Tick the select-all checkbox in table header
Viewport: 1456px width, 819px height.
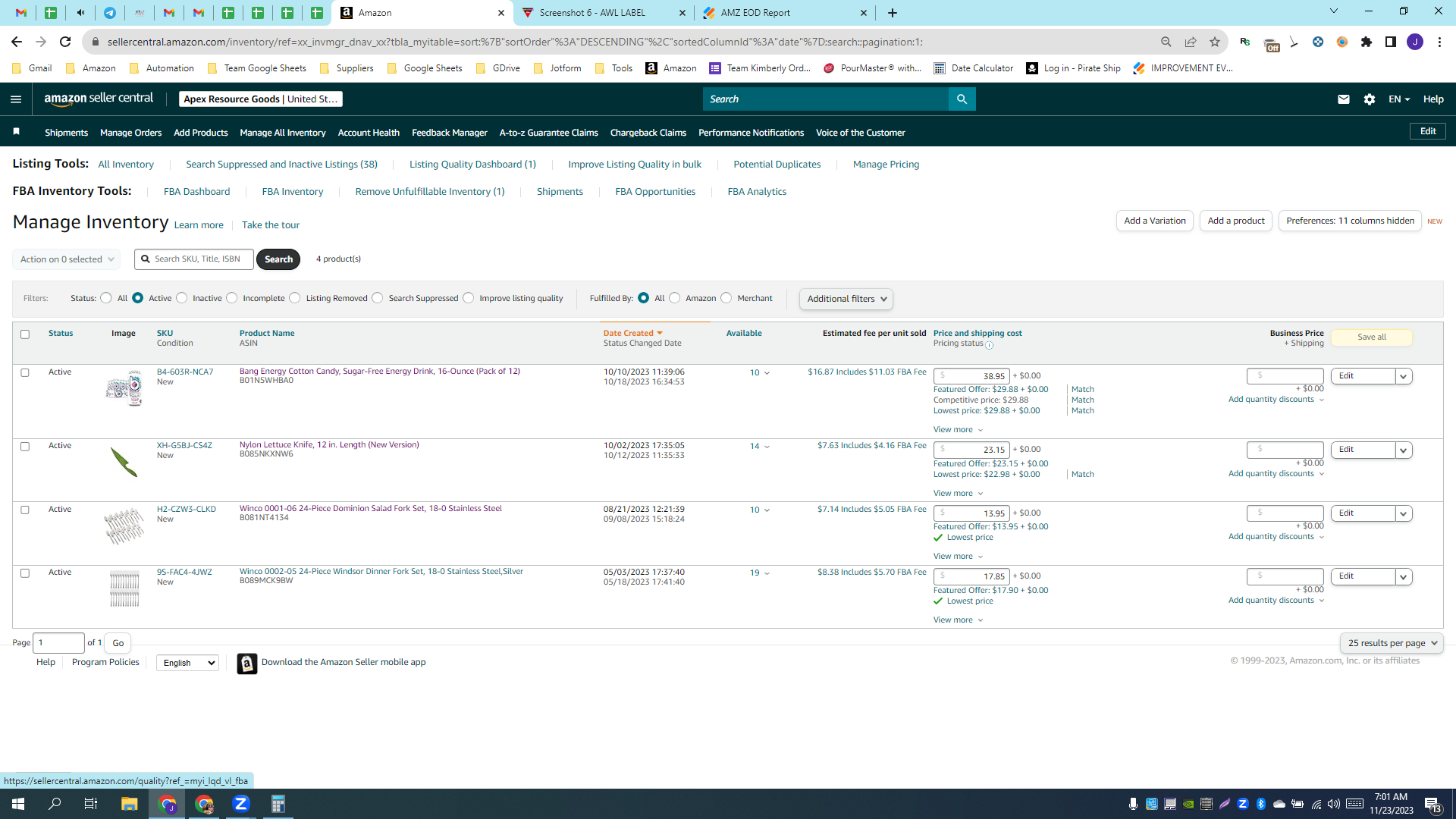tap(25, 334)
